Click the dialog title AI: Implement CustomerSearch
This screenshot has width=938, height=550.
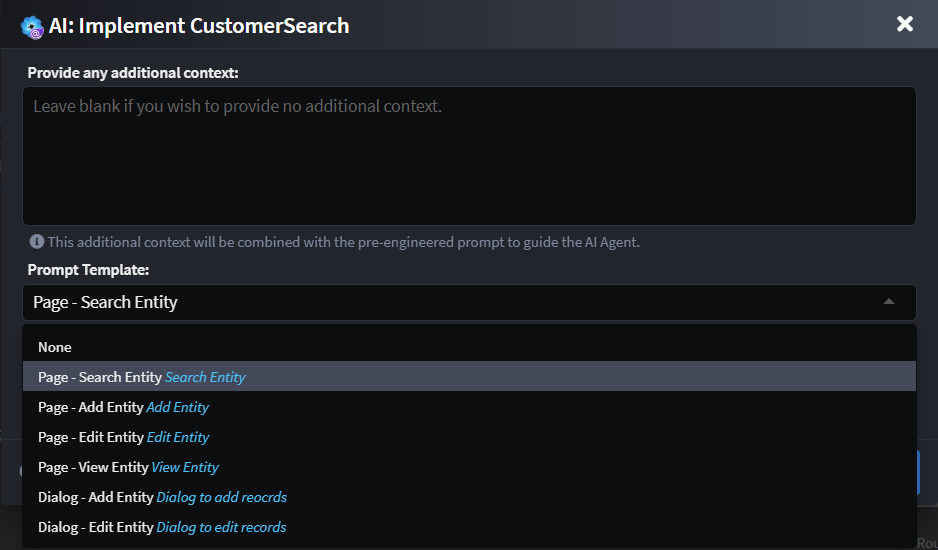[x=199, y=26]
